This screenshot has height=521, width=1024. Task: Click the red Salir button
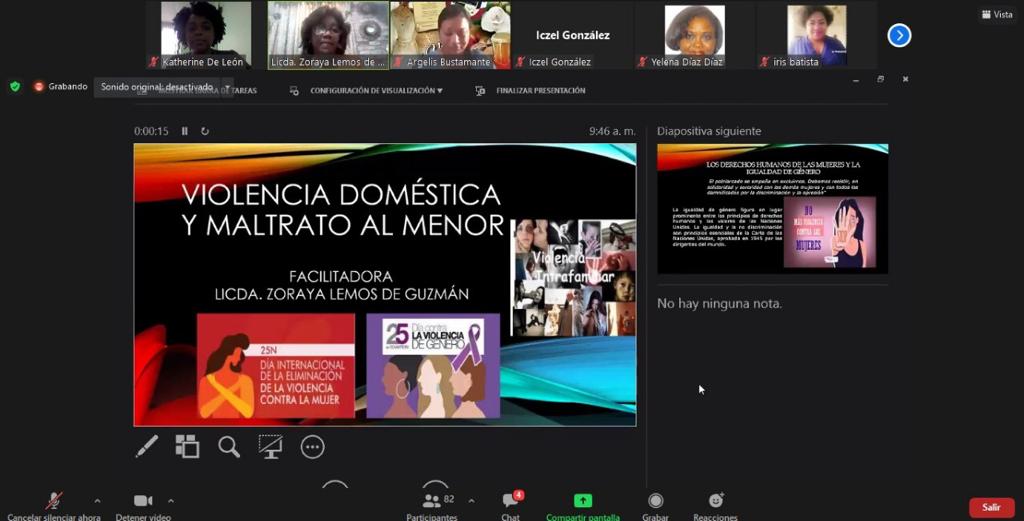[991, 507]
